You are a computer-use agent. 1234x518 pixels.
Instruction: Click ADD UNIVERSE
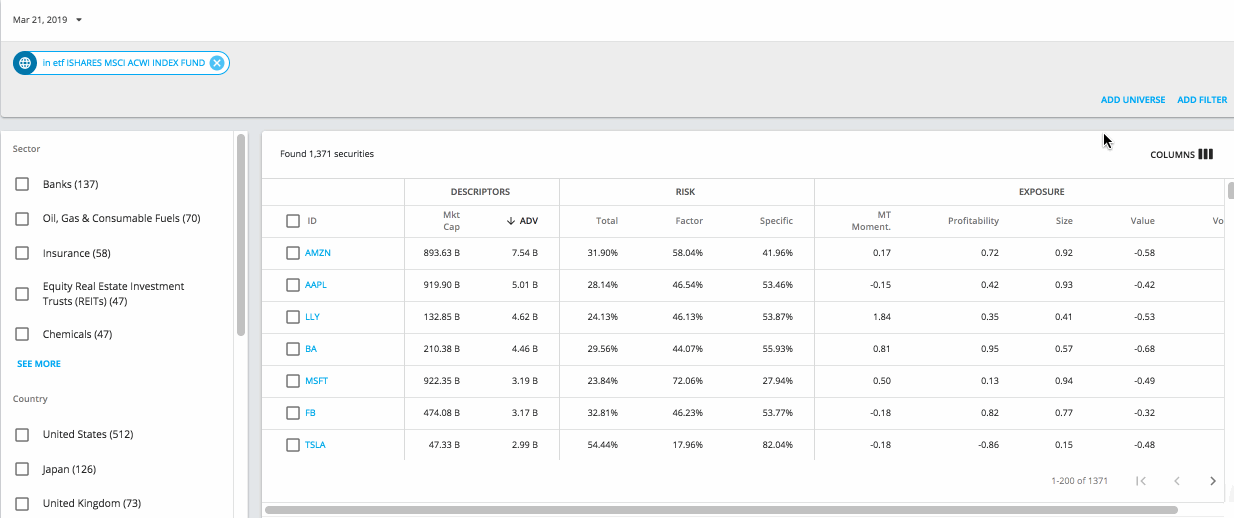(1133, 100)
